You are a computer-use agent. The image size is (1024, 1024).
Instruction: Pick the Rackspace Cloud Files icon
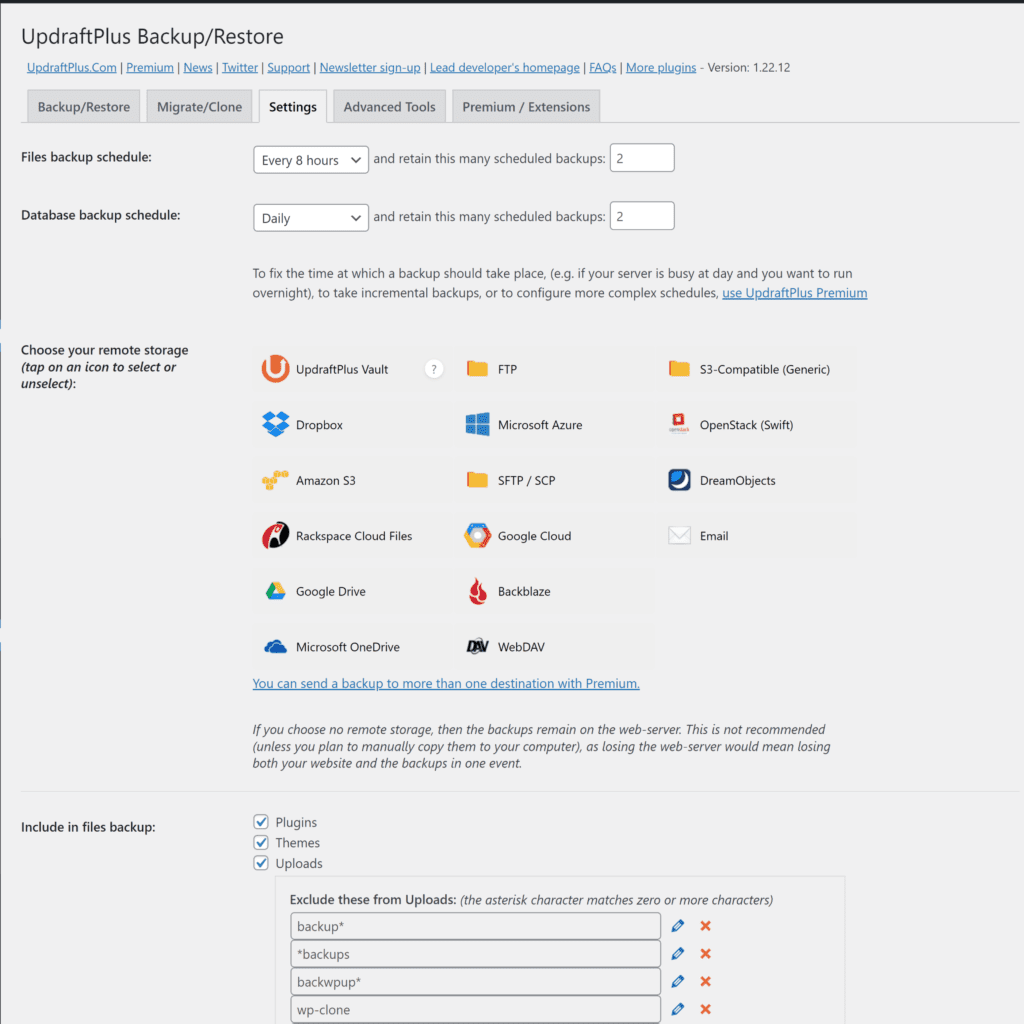[275, 536]
